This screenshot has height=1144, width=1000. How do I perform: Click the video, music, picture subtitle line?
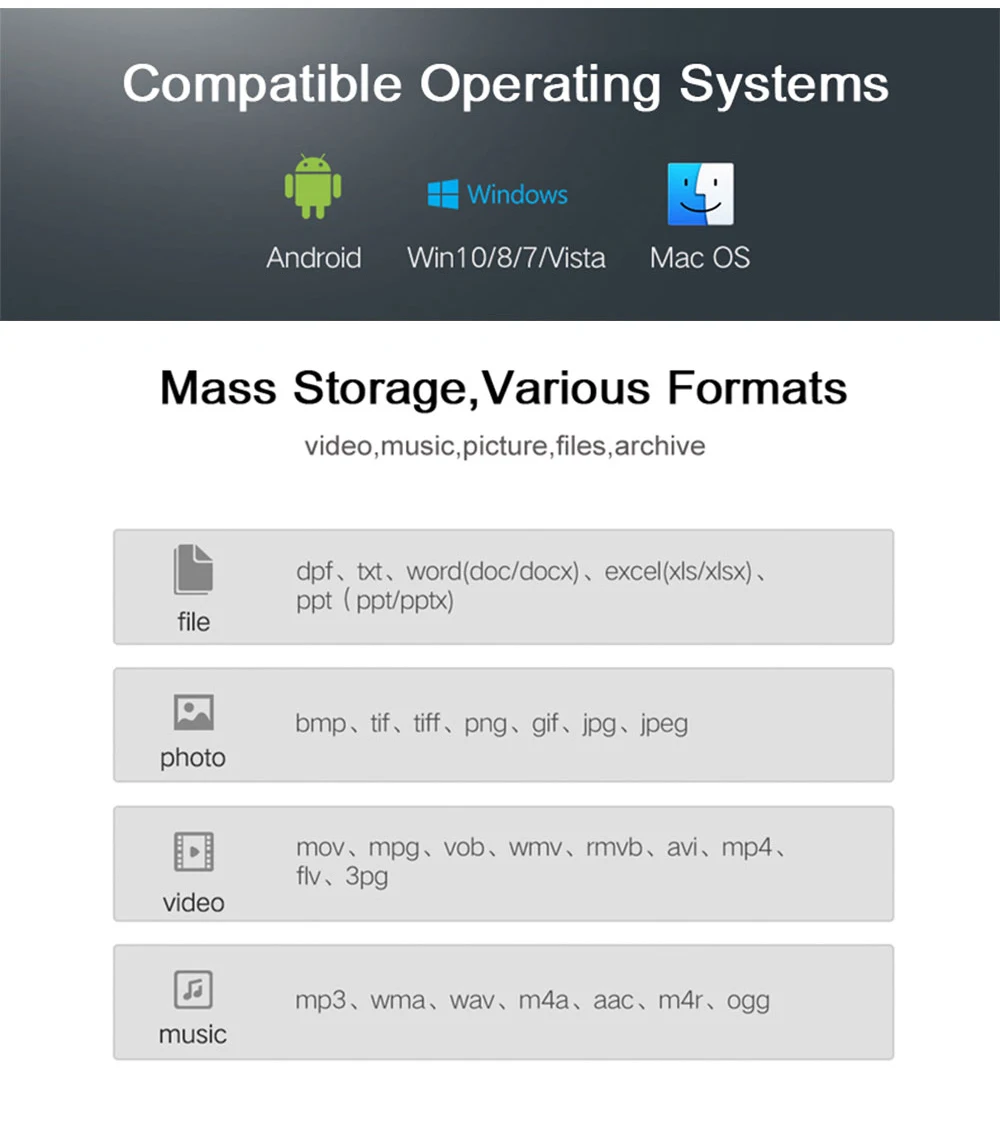504,446
